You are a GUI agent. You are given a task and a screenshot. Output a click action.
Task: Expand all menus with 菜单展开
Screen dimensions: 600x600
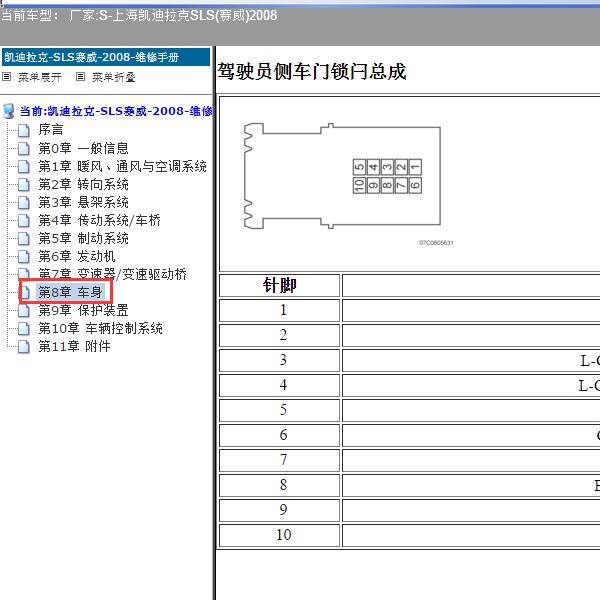[x=40, y=77]
